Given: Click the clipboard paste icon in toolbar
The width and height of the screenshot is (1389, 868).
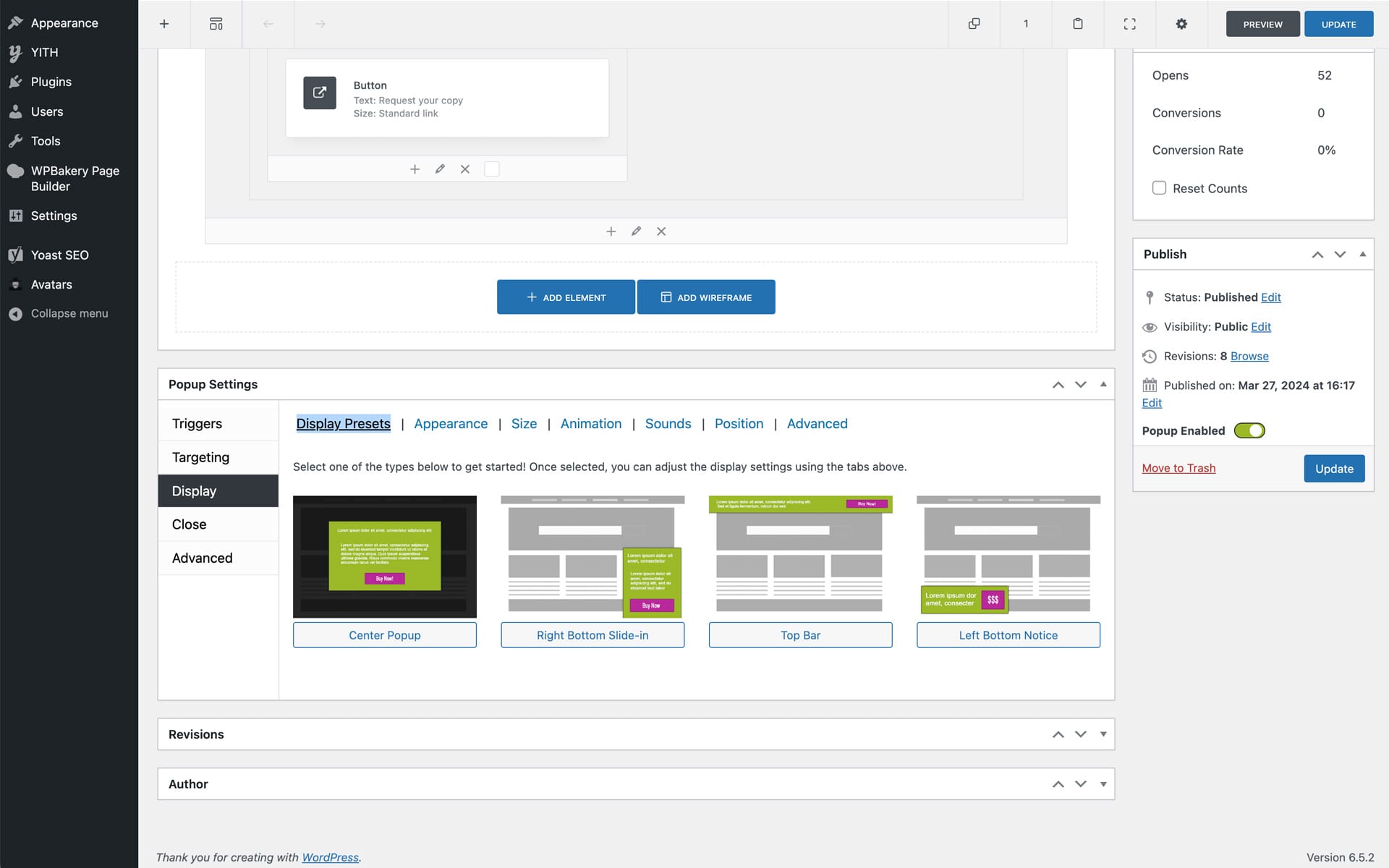Looking at the screenshot, I should [x=1077, y=24].
